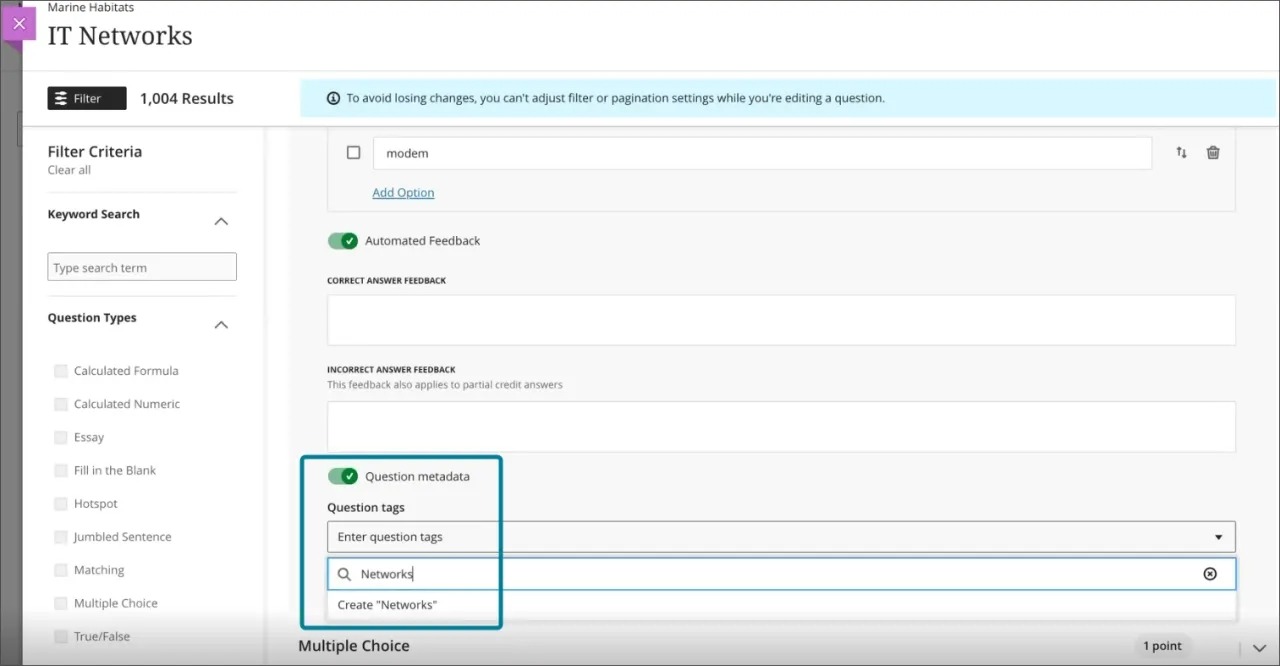Collapse the Keyword Search section
This screenshot has height=666, width=1280.
pos(221,221)
